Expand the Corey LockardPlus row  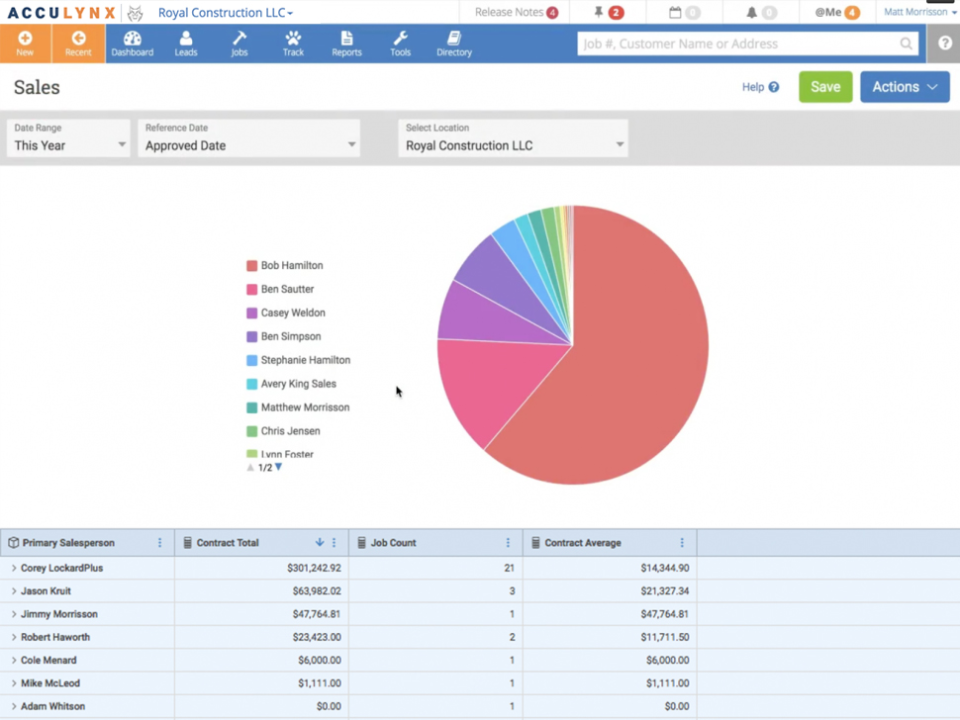click(x=13, y=567)
